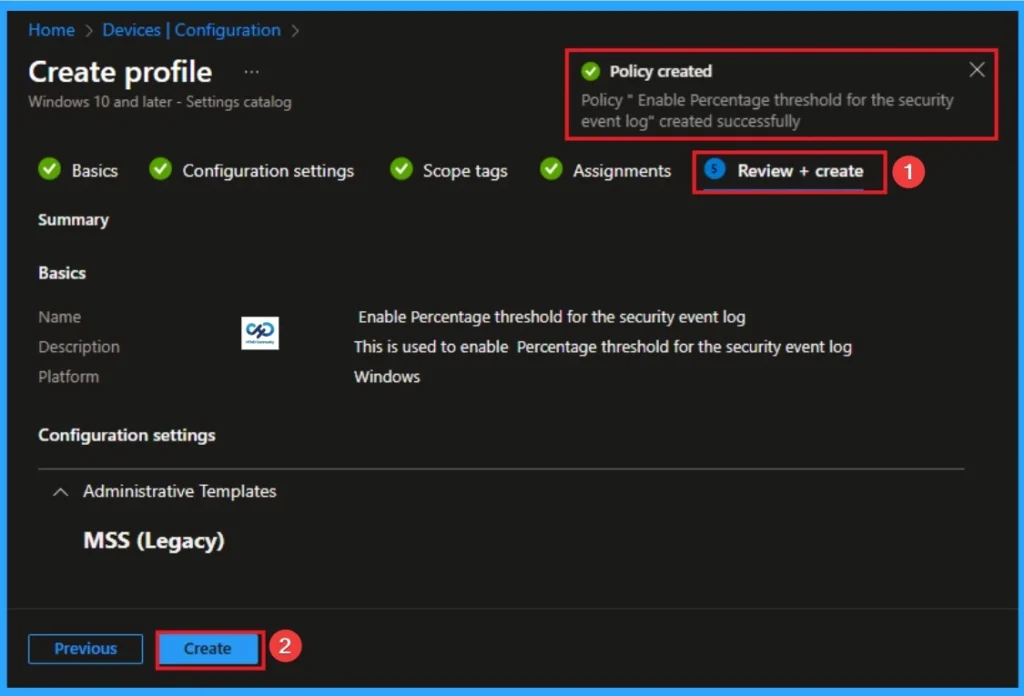Click the green checkmark on Assignments step
Image resolution: width=1024 pixels, height=696 pixels.
(x=551, y=169)
